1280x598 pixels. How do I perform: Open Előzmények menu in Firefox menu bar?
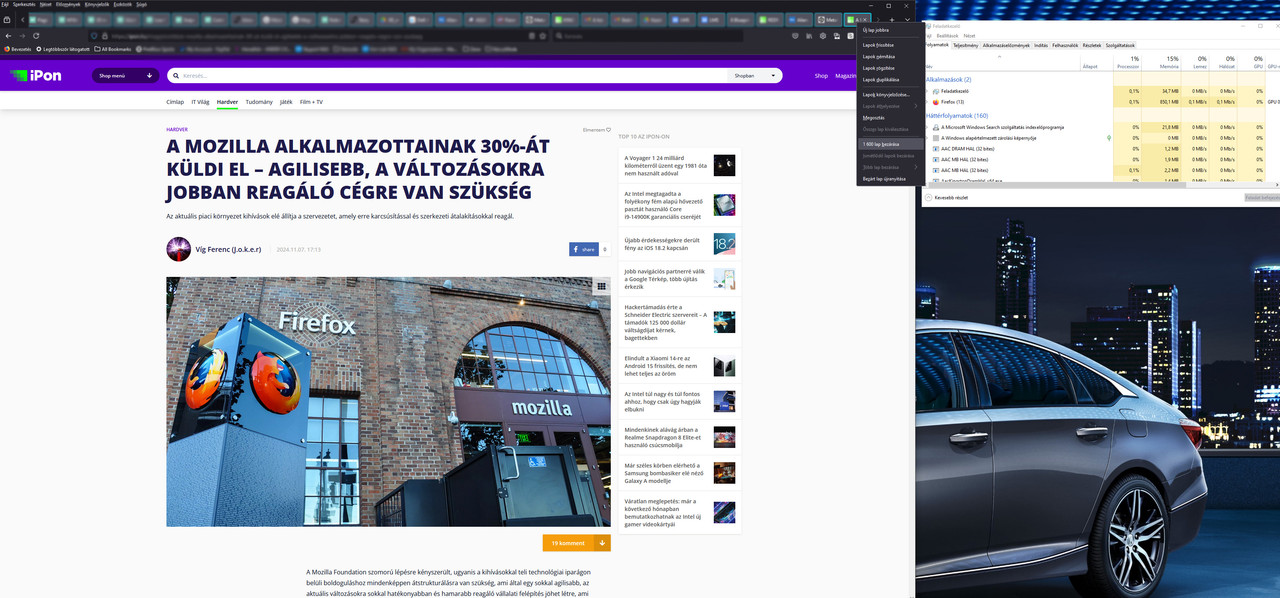tap(68, 4)
